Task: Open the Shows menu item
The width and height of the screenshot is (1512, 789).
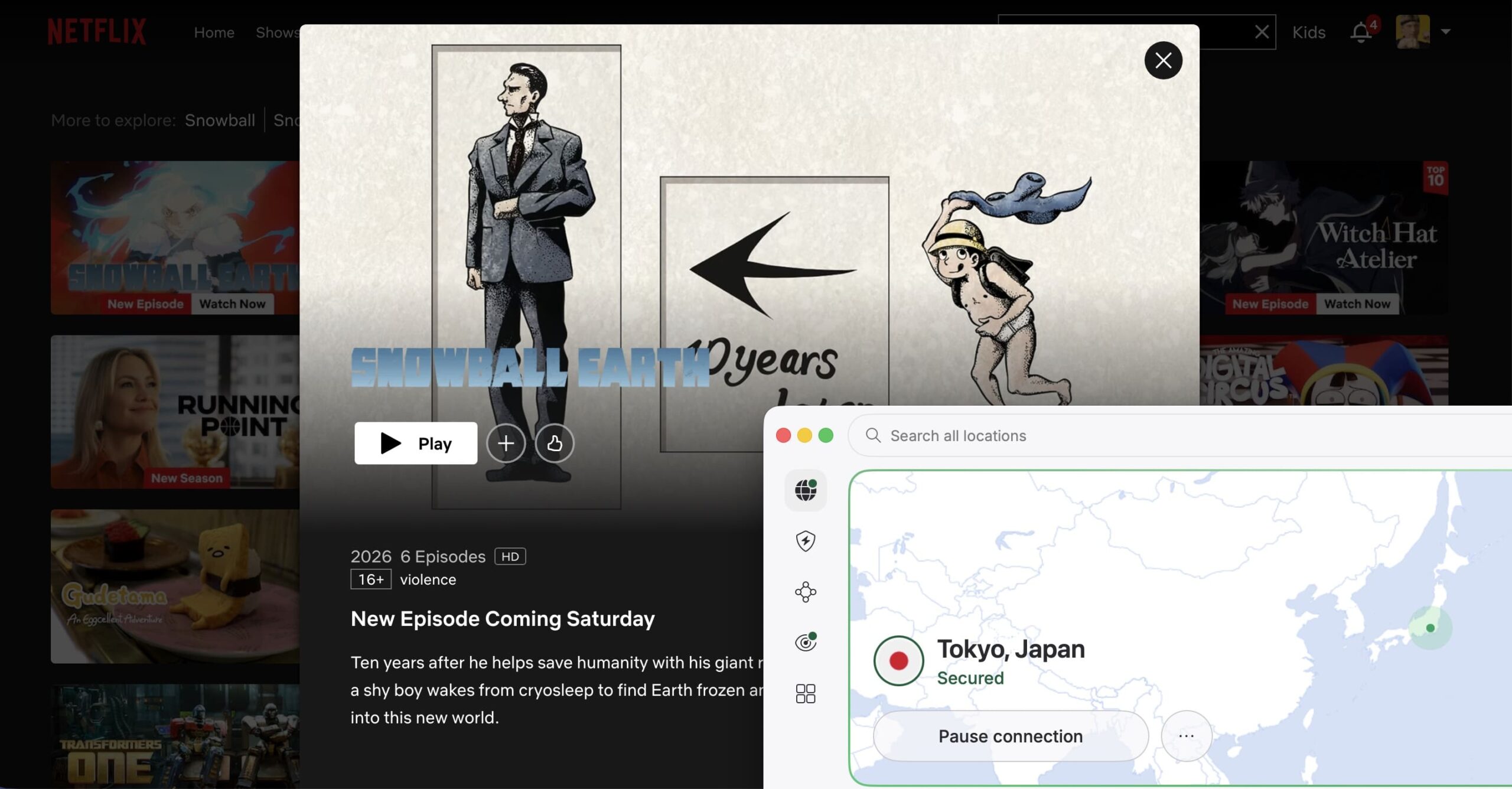Action: (x=278, y=32)
